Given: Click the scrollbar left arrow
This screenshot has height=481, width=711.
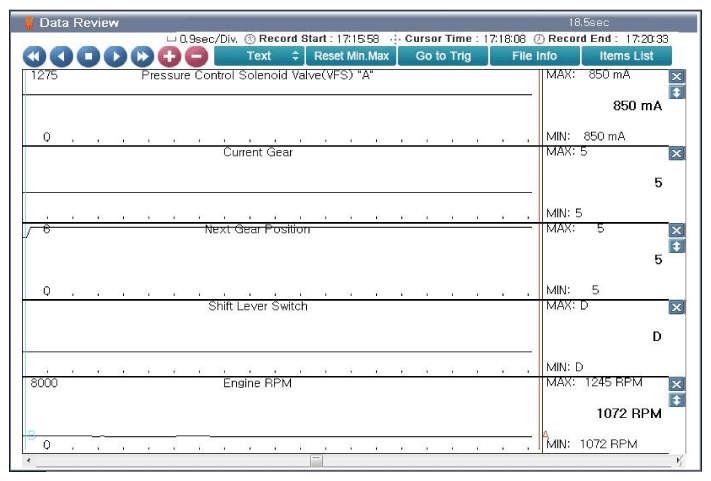Looking at the screenshot, I should (29, 461).
